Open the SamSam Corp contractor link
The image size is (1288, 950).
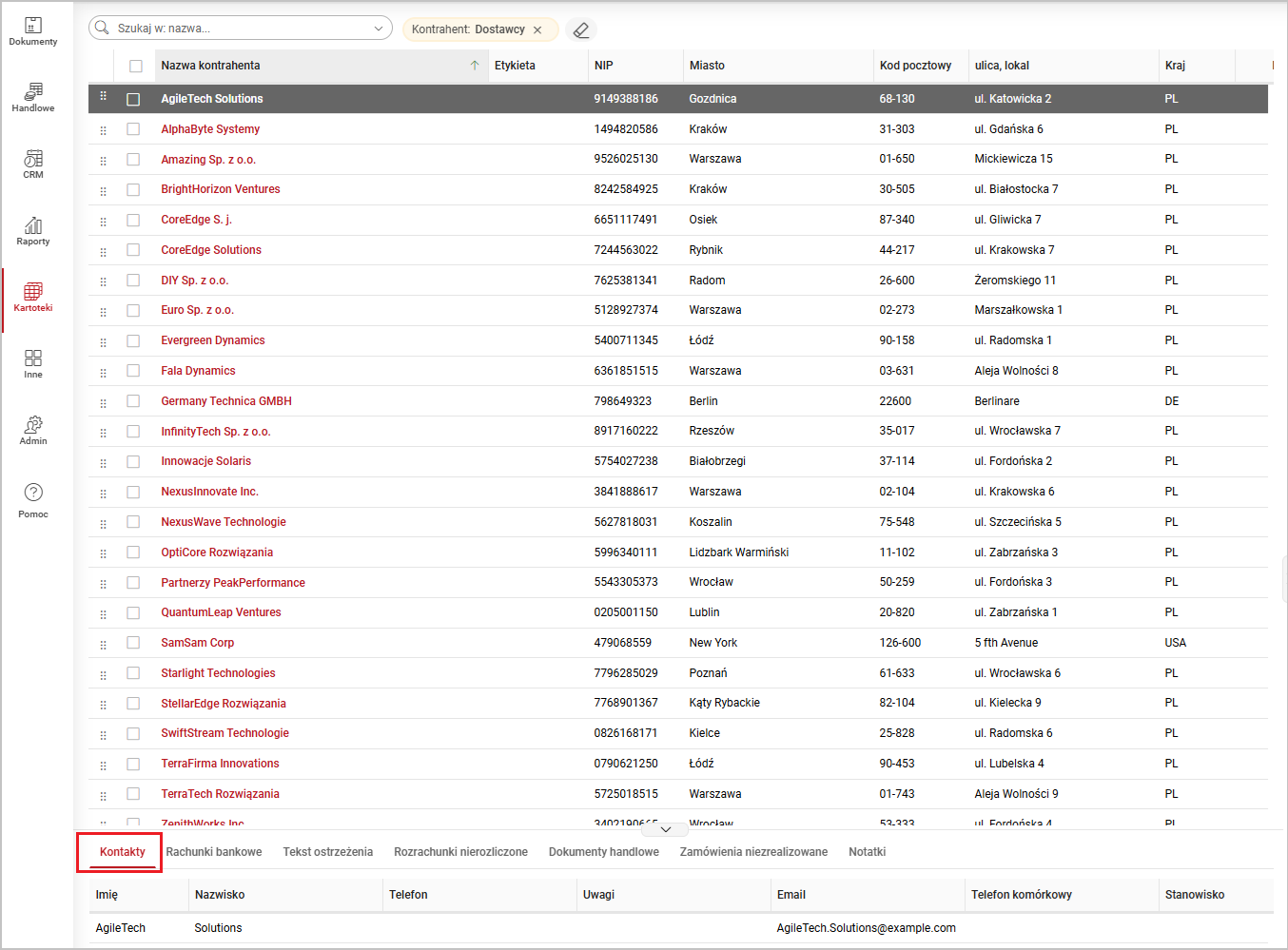(197, 643)
